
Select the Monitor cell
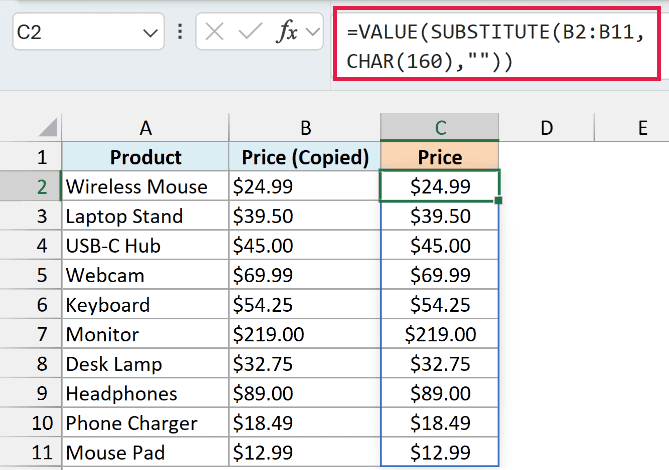click(x=145, y=334)
